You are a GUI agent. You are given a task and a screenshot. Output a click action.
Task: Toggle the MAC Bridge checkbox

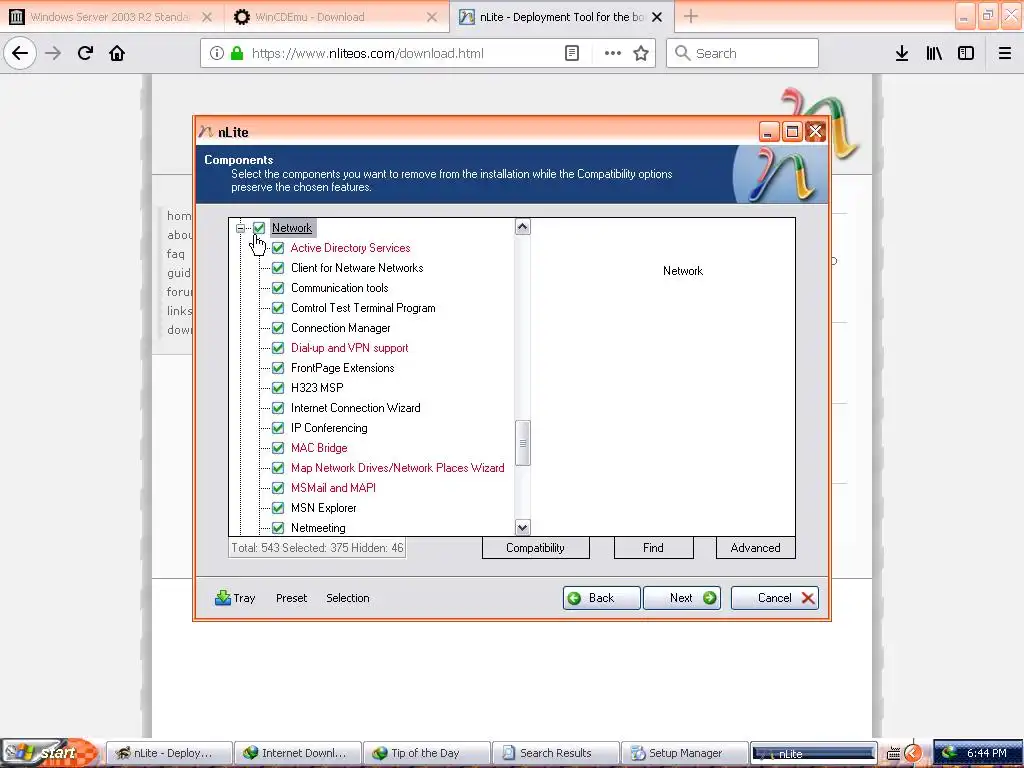click(278, 448)
